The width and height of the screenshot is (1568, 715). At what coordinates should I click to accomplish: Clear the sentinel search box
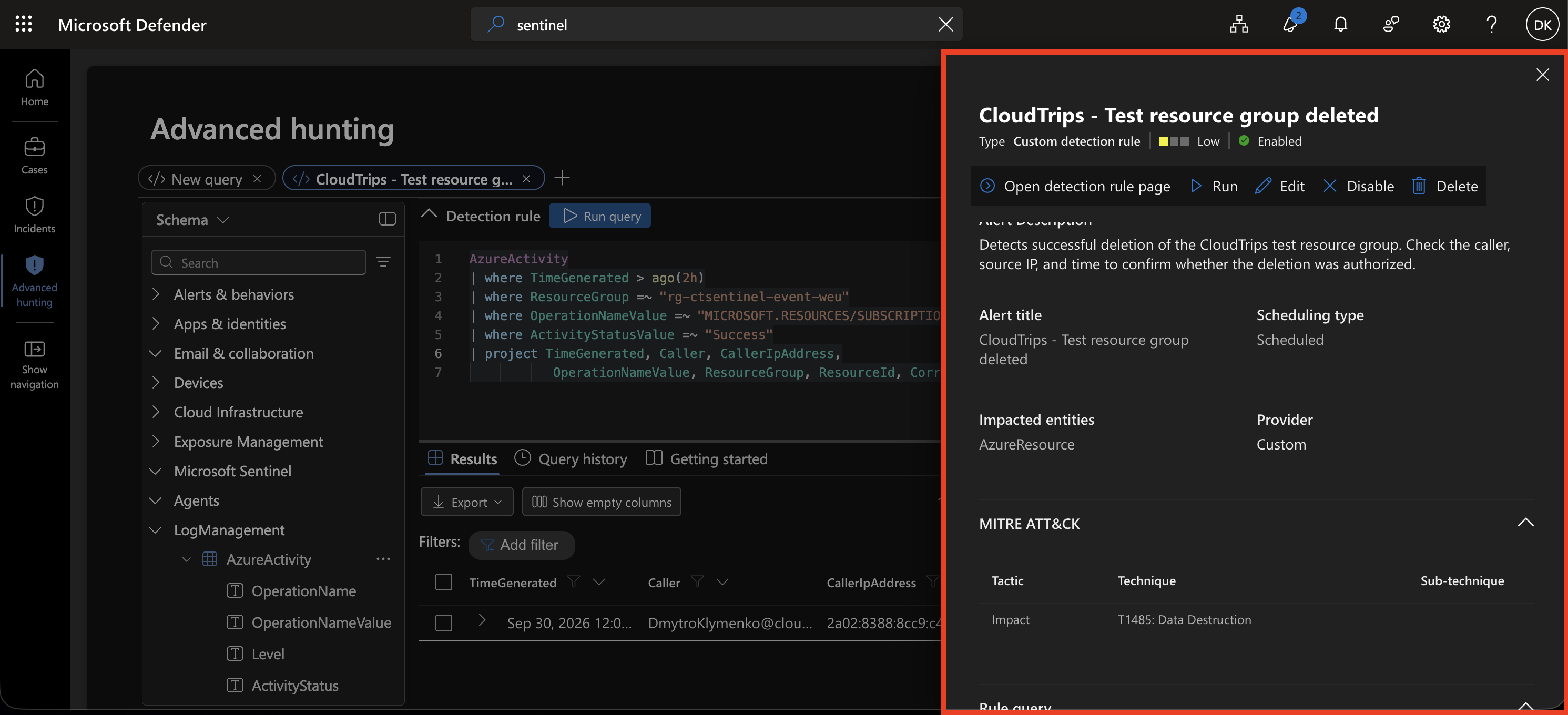(x=945, y=24)
